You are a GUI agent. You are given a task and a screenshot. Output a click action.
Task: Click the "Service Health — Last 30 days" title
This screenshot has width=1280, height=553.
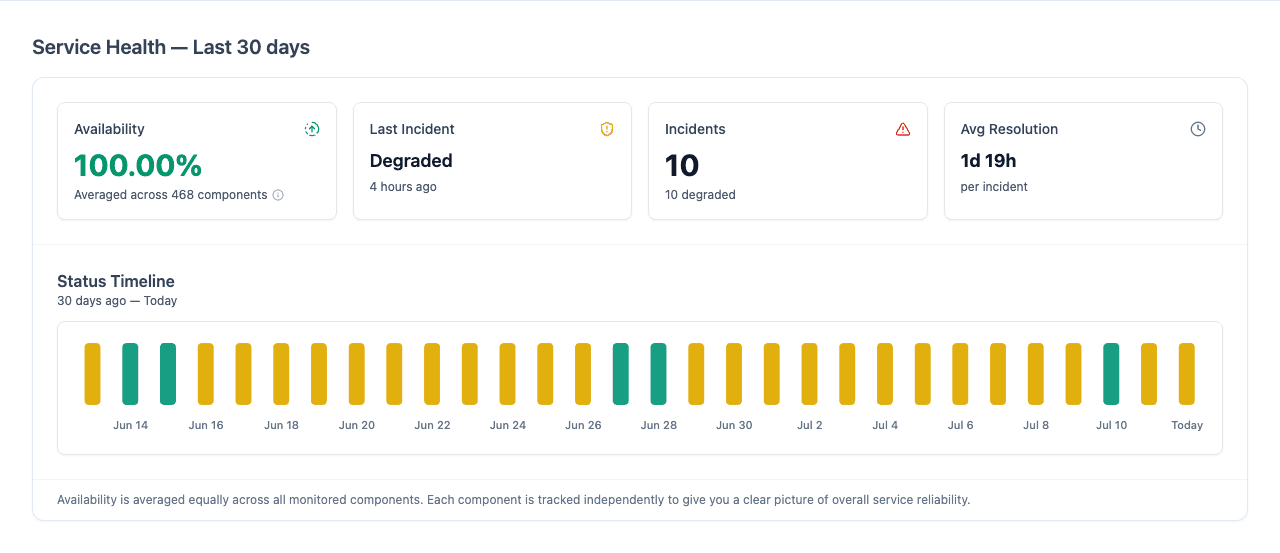(171, 47)
